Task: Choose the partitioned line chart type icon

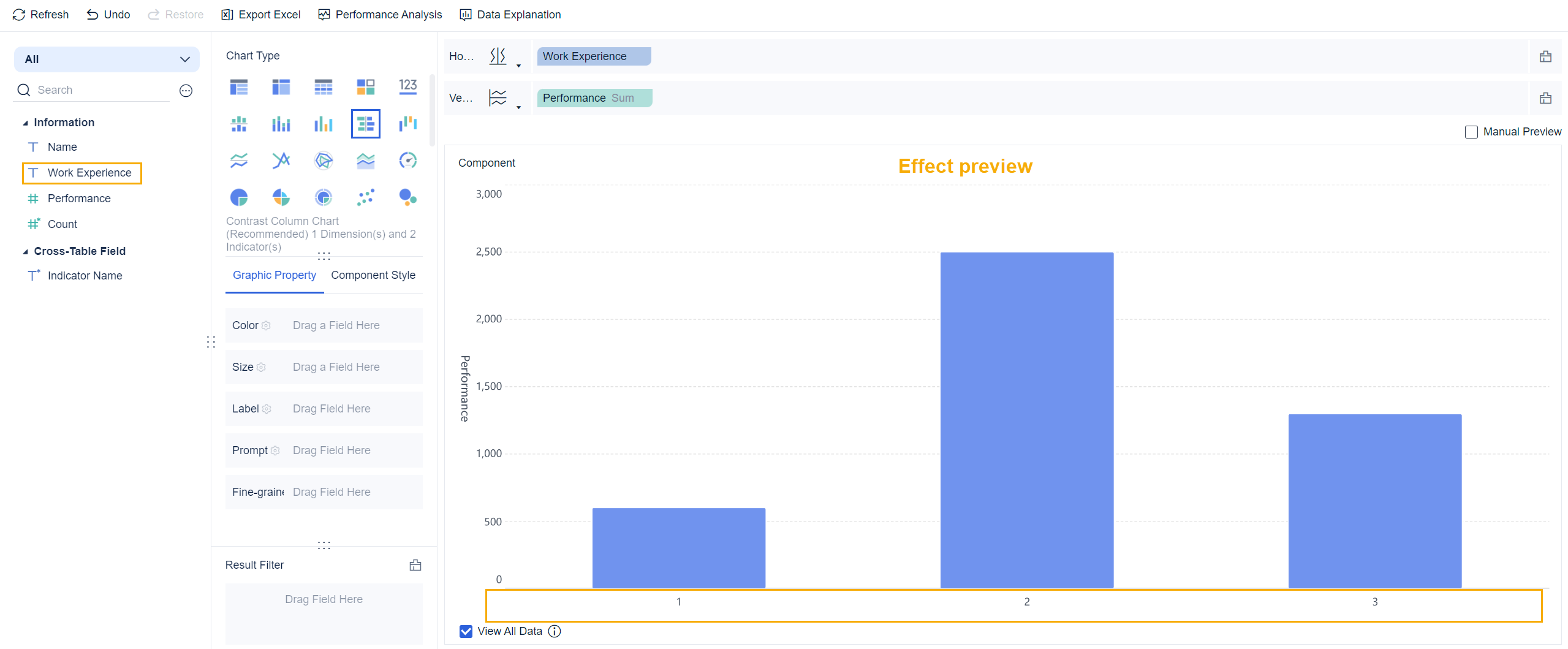Action: tap(238, 161)
